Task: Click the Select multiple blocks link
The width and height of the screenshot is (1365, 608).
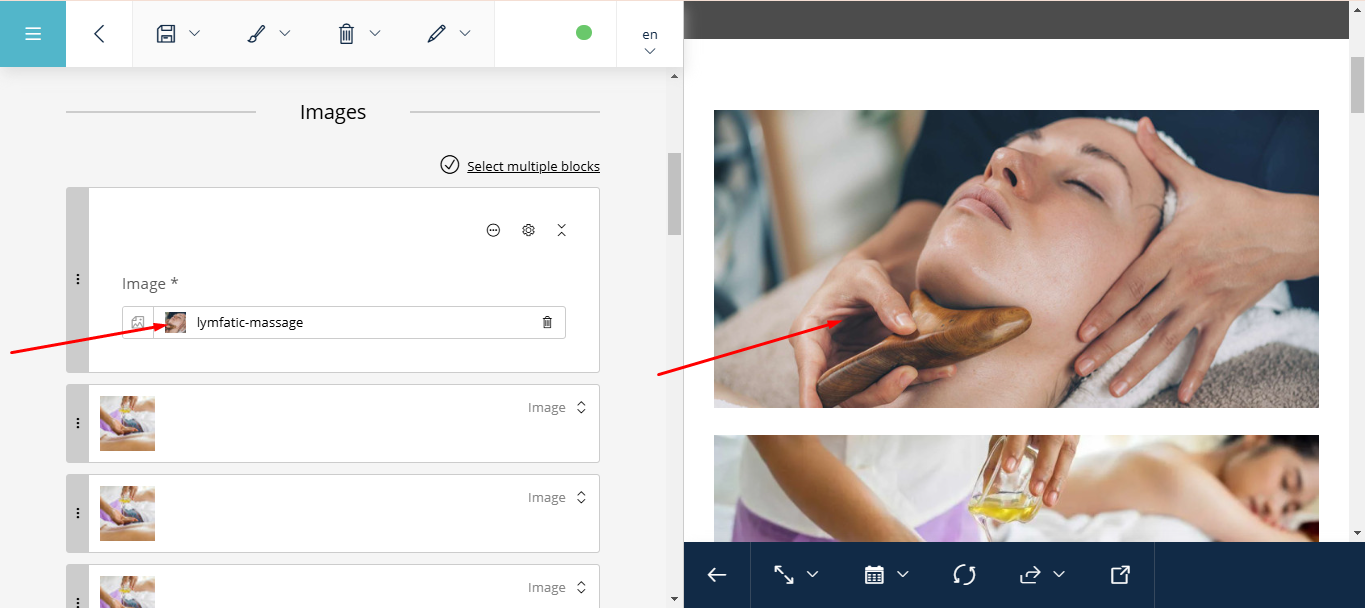Action: pos(533,166)
